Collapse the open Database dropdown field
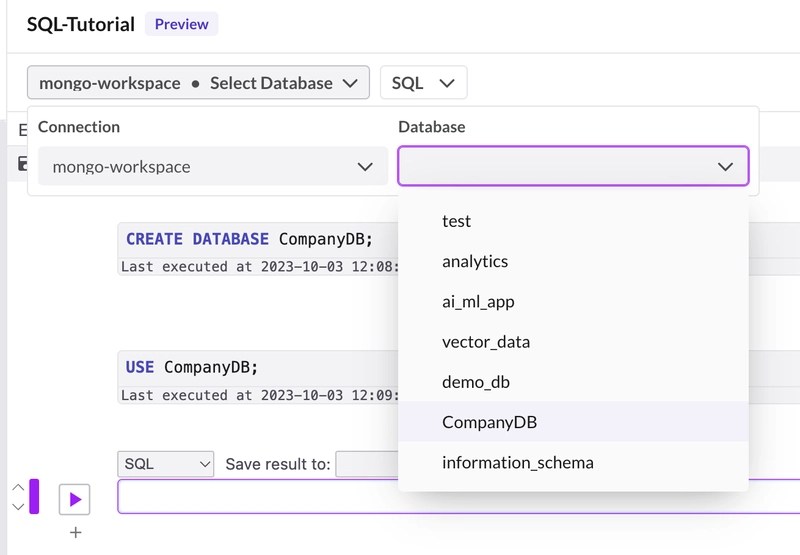The height and width of the screenshot is (555, 800). (572, 167)
